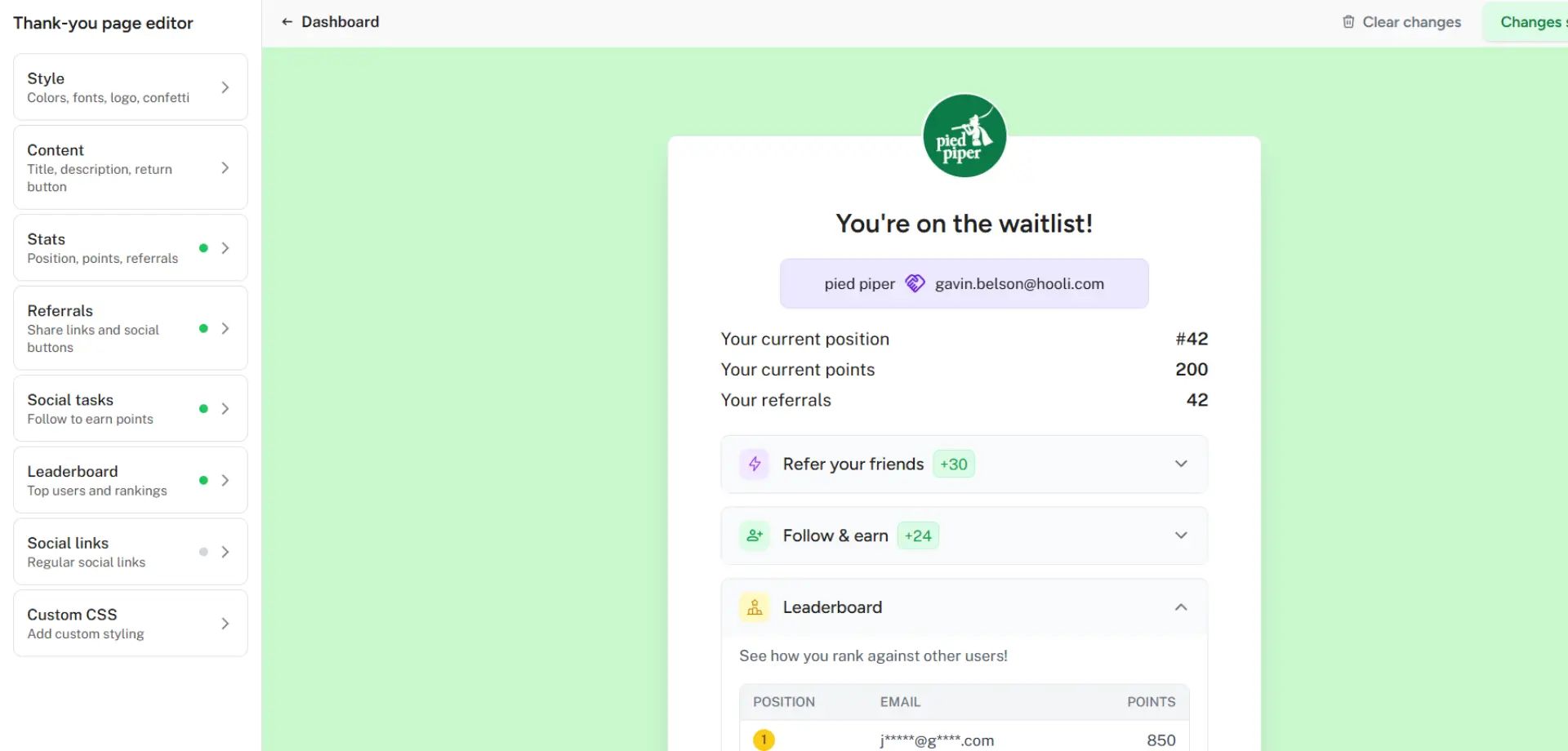Click the POSITION column header
This screenshot has width=1568, height=751.
coord(784,702)
